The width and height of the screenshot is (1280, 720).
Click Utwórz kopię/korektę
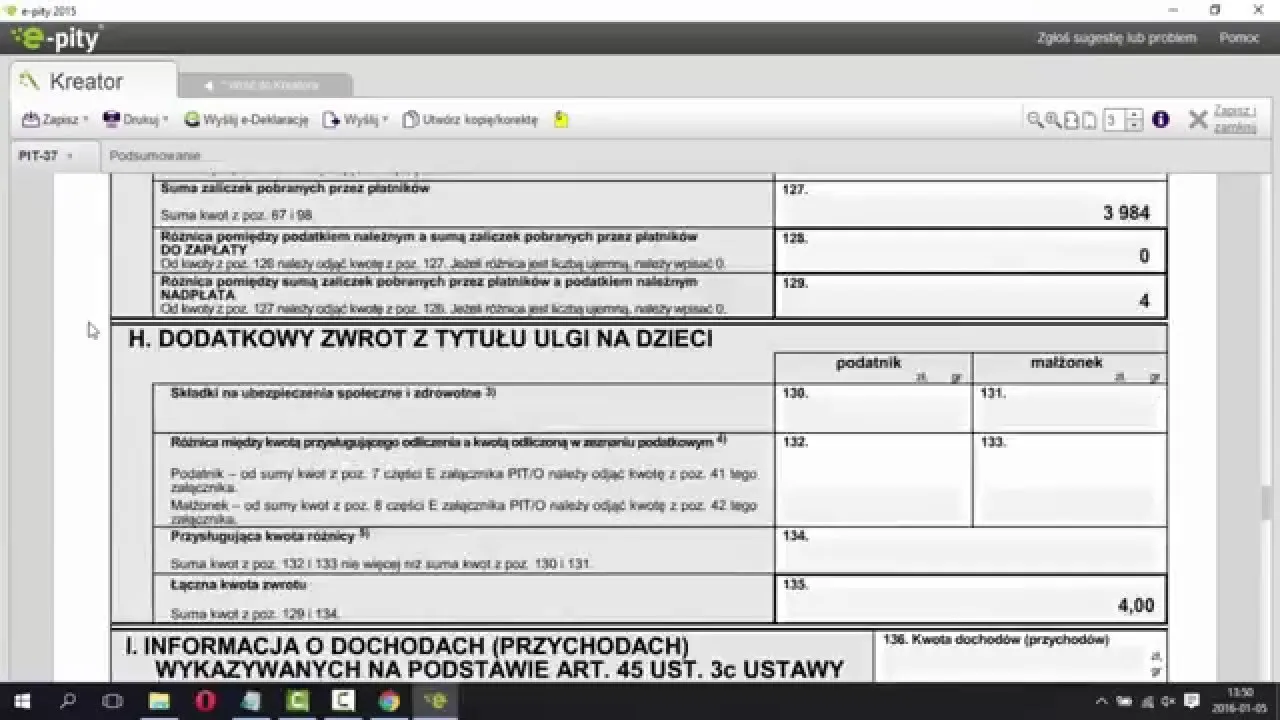pos(472,119)
